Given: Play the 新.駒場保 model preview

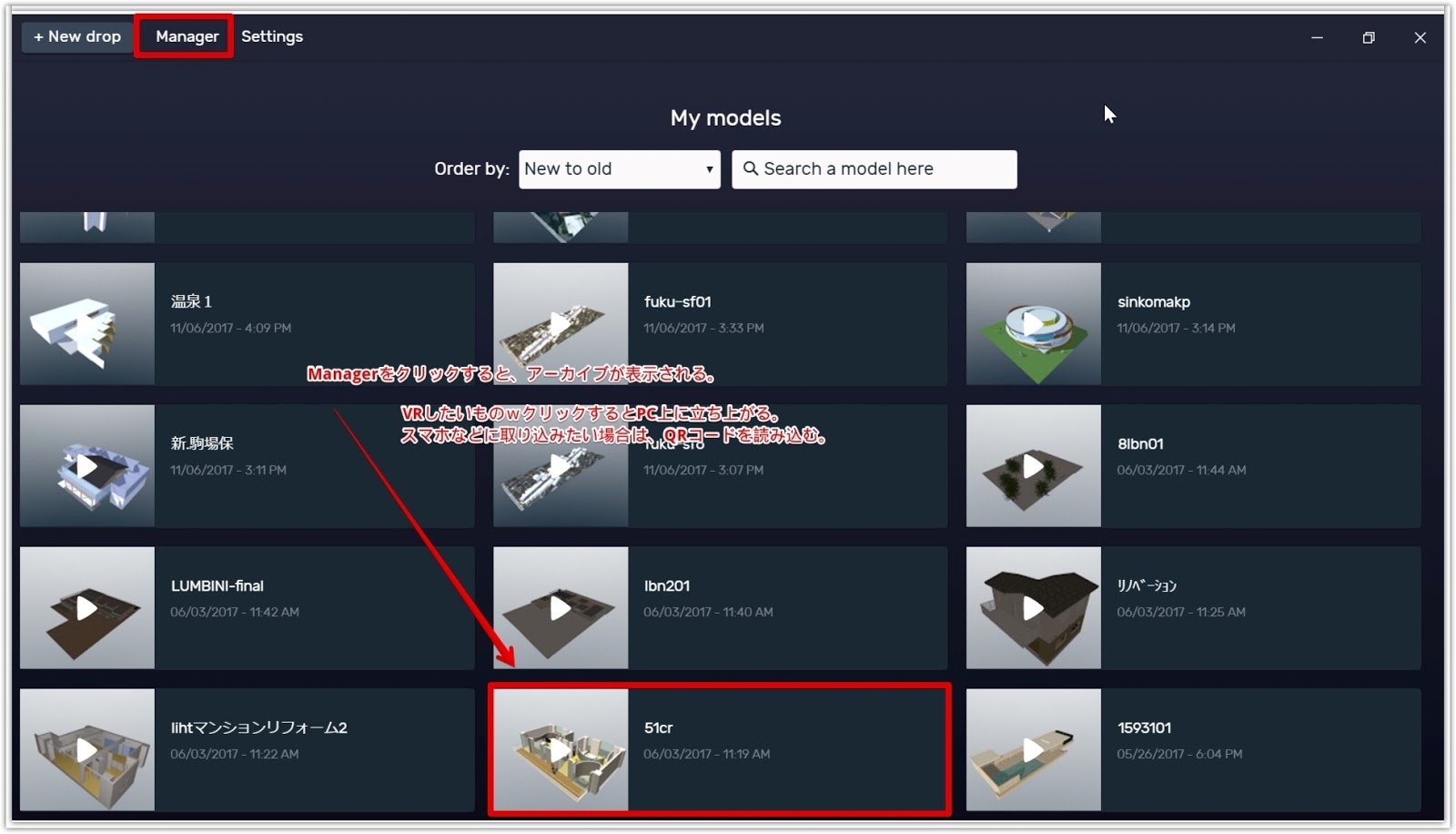Looking at the screenshot, I should 86,466.
